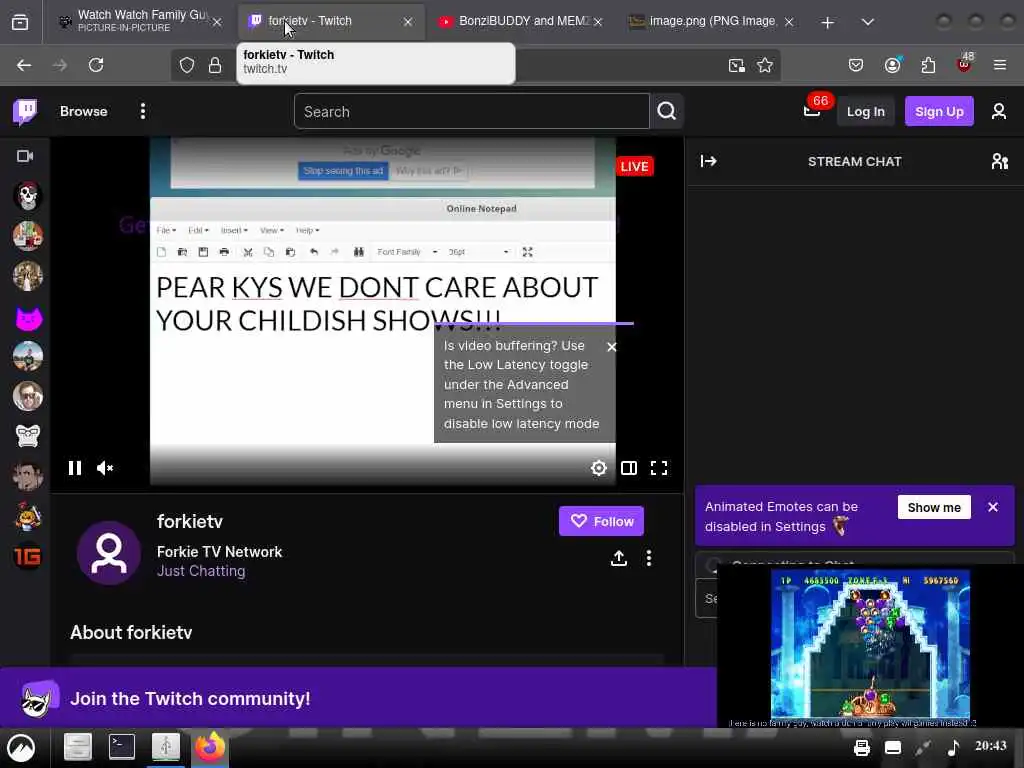This screenshot has width=1024, height=768.
Task: Open the Twitch notifications inbox with 66 badge
Action: (x=812, y=110)
